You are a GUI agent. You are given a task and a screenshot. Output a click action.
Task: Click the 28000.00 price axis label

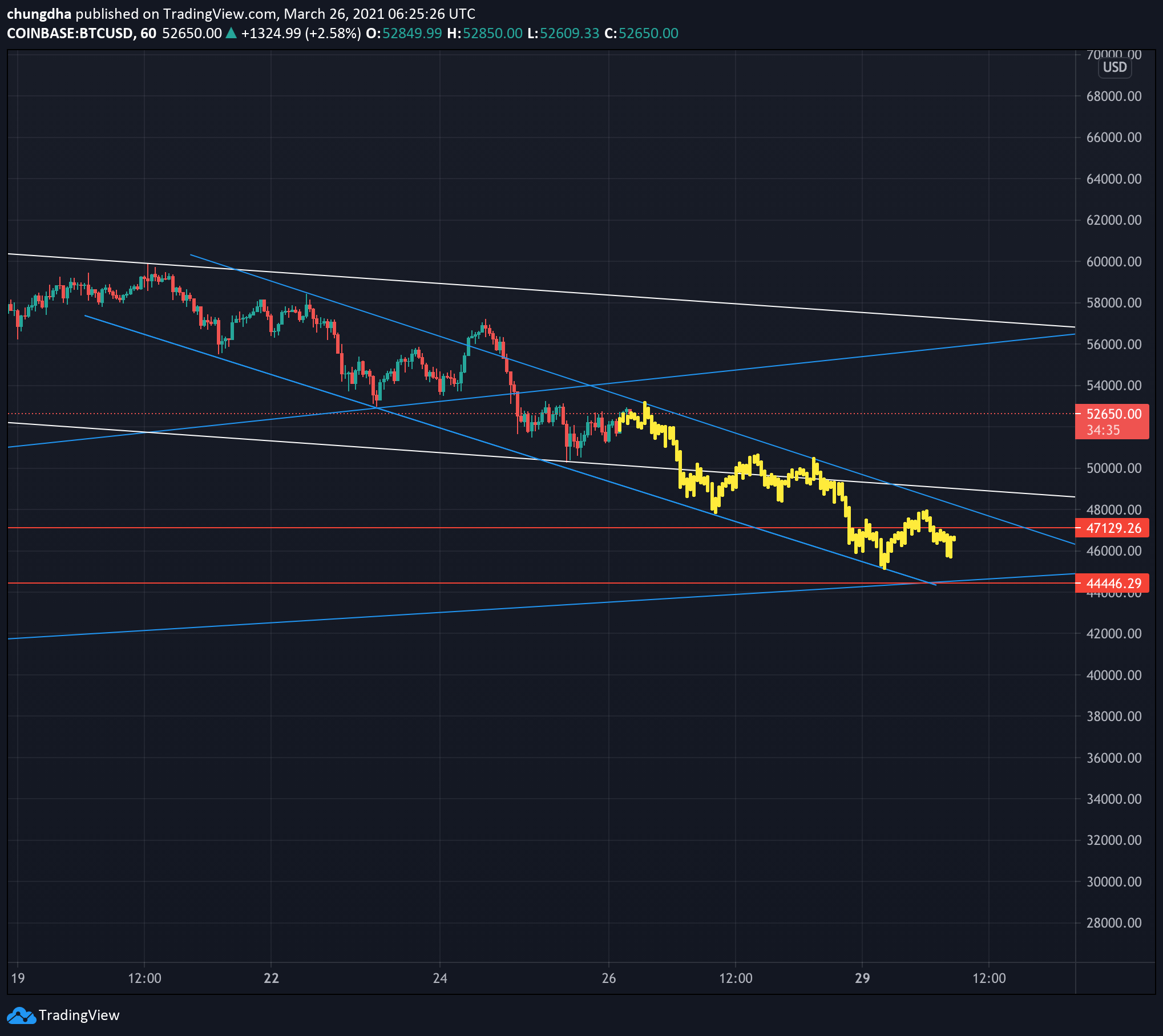click(1114, 923)
